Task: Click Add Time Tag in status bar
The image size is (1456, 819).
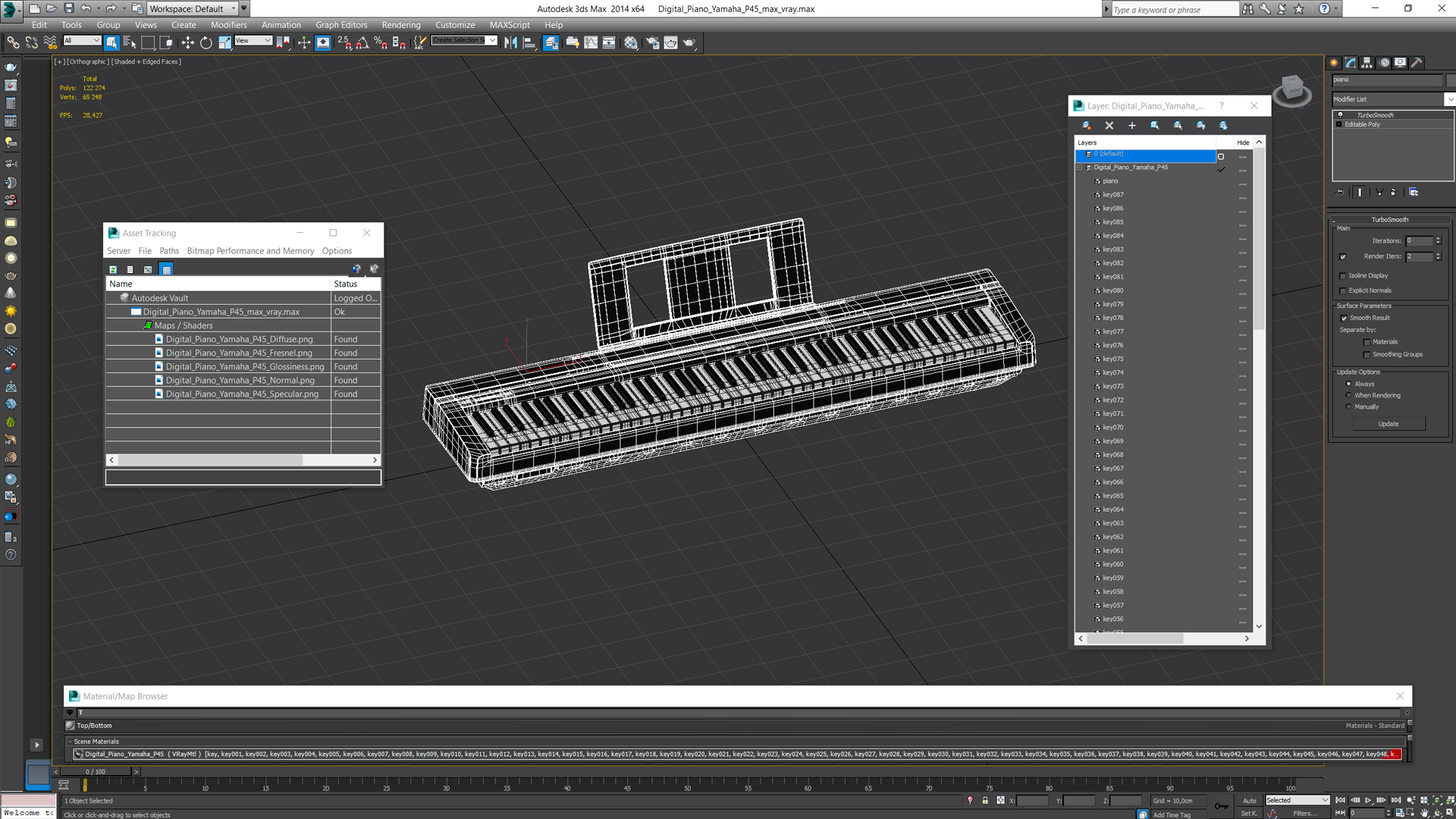Action: click(1172, 815)
